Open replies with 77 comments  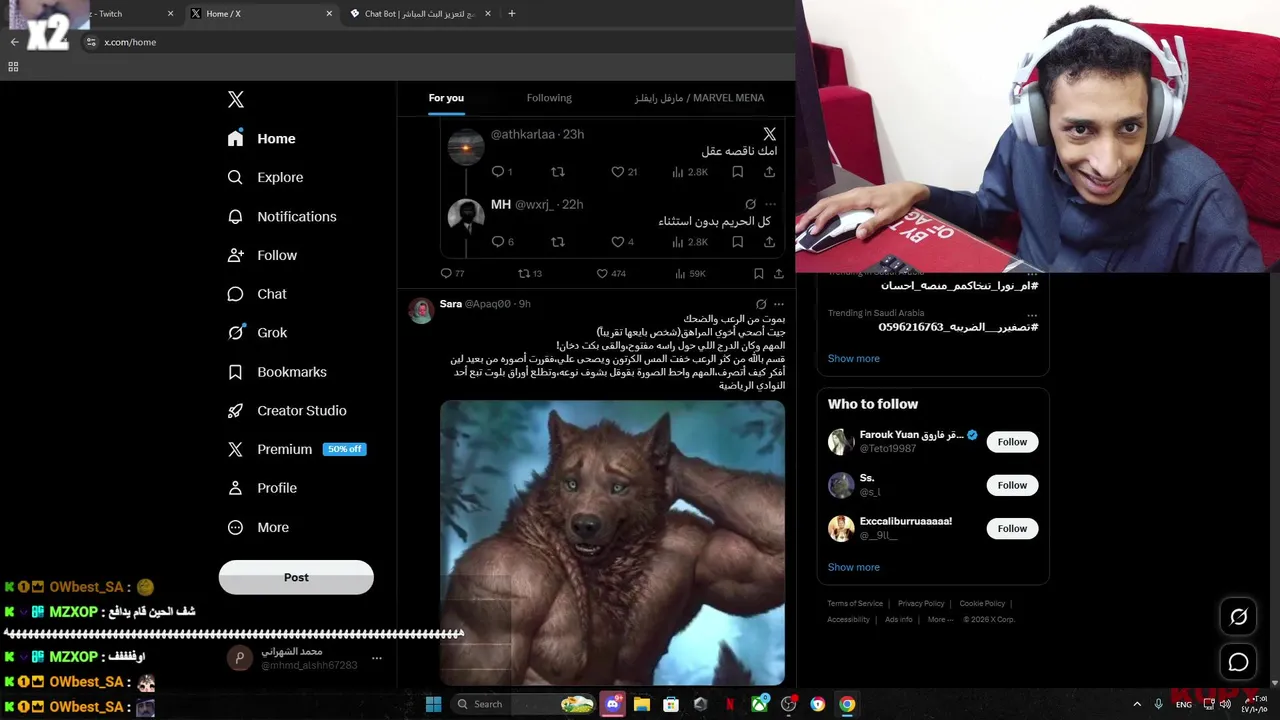(x=452, y=273)
